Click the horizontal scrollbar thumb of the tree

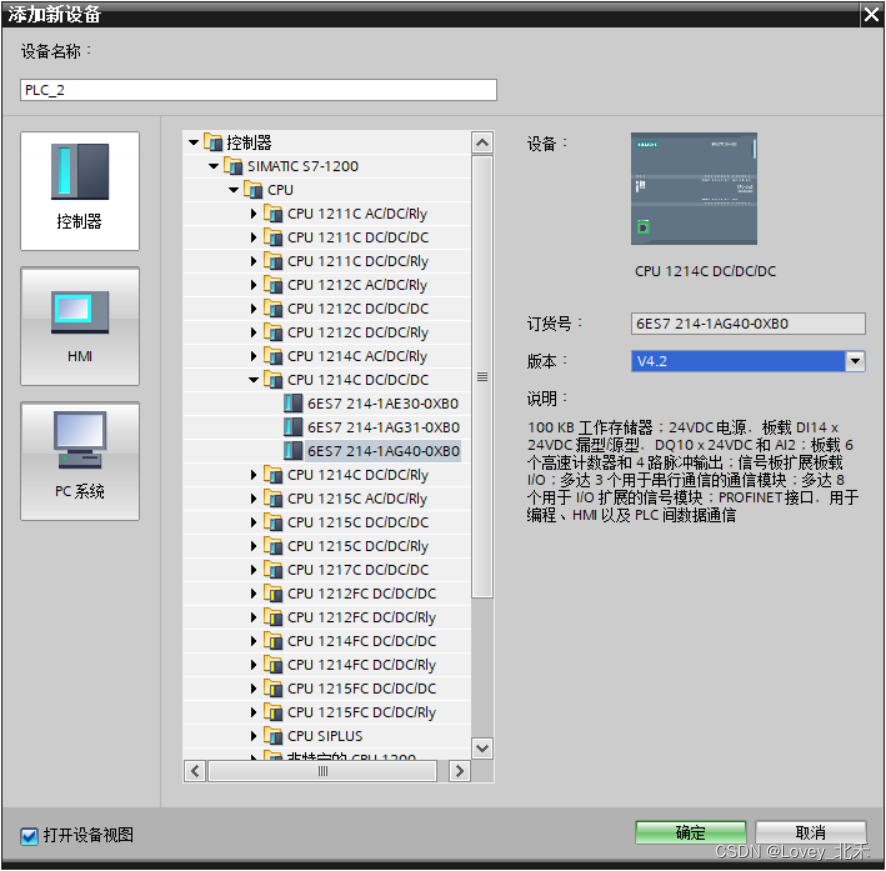coord(323,771)
